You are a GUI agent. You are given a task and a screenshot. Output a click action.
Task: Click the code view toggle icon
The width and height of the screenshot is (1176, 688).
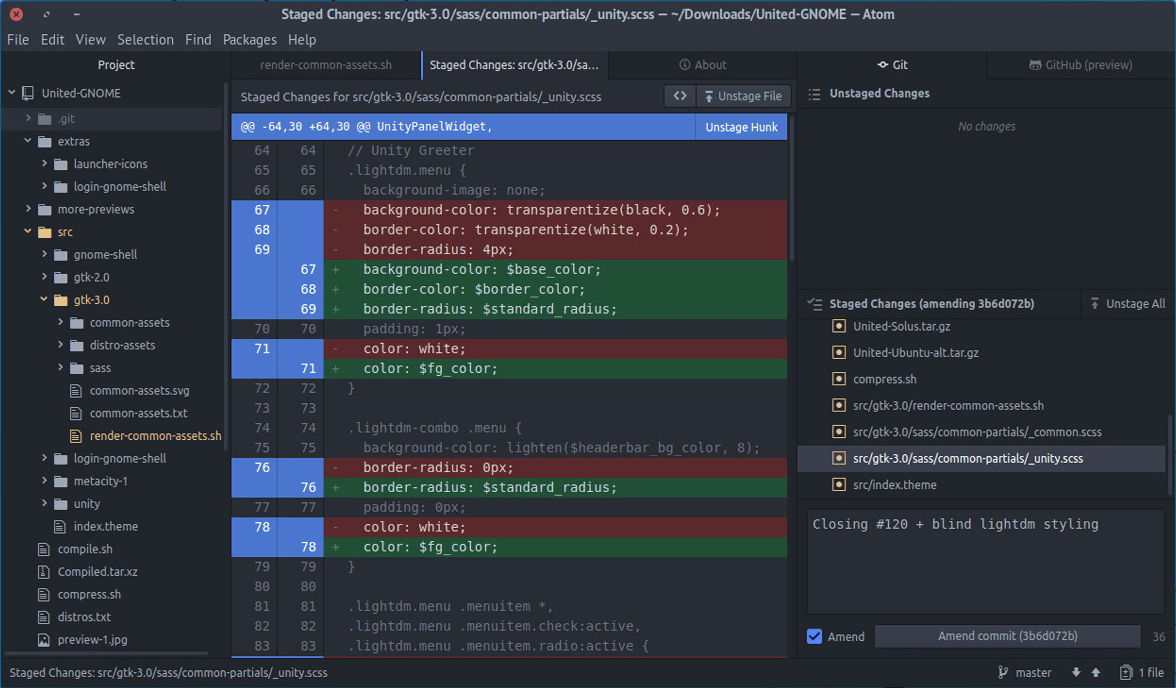(680, 96)
